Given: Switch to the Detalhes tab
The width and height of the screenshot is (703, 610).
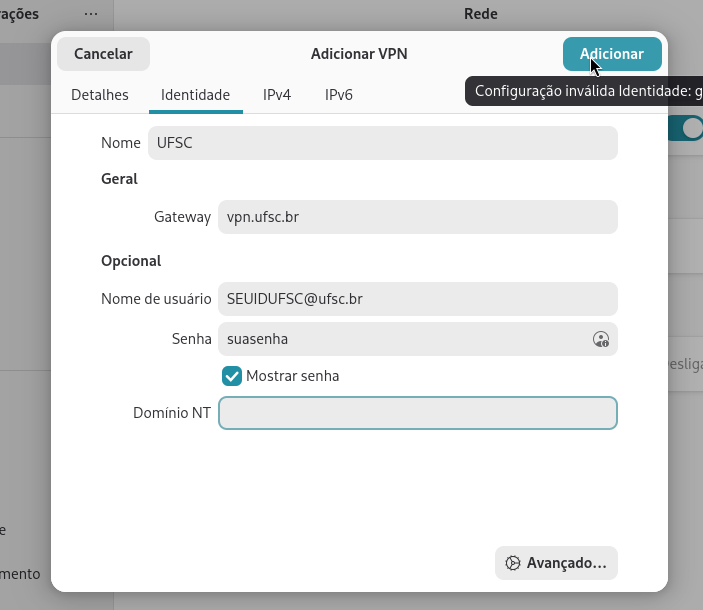Looking at the screenshot, I should [x=100, y=95].
